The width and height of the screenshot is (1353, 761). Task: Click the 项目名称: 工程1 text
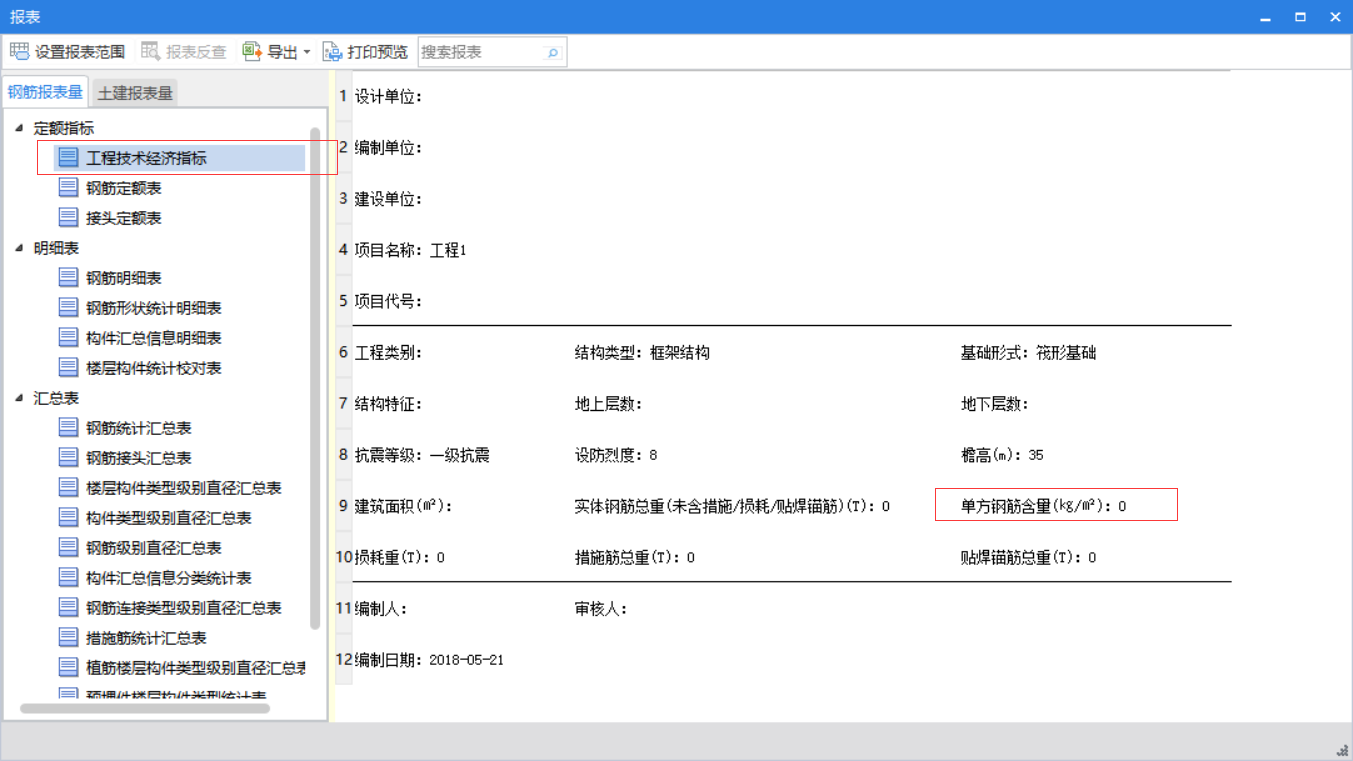pyautogui.click(x=411, y=250)
